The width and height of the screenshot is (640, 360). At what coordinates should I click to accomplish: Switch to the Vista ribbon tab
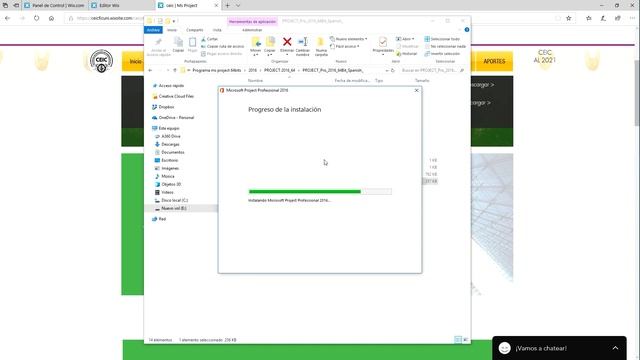click(217, 30)
